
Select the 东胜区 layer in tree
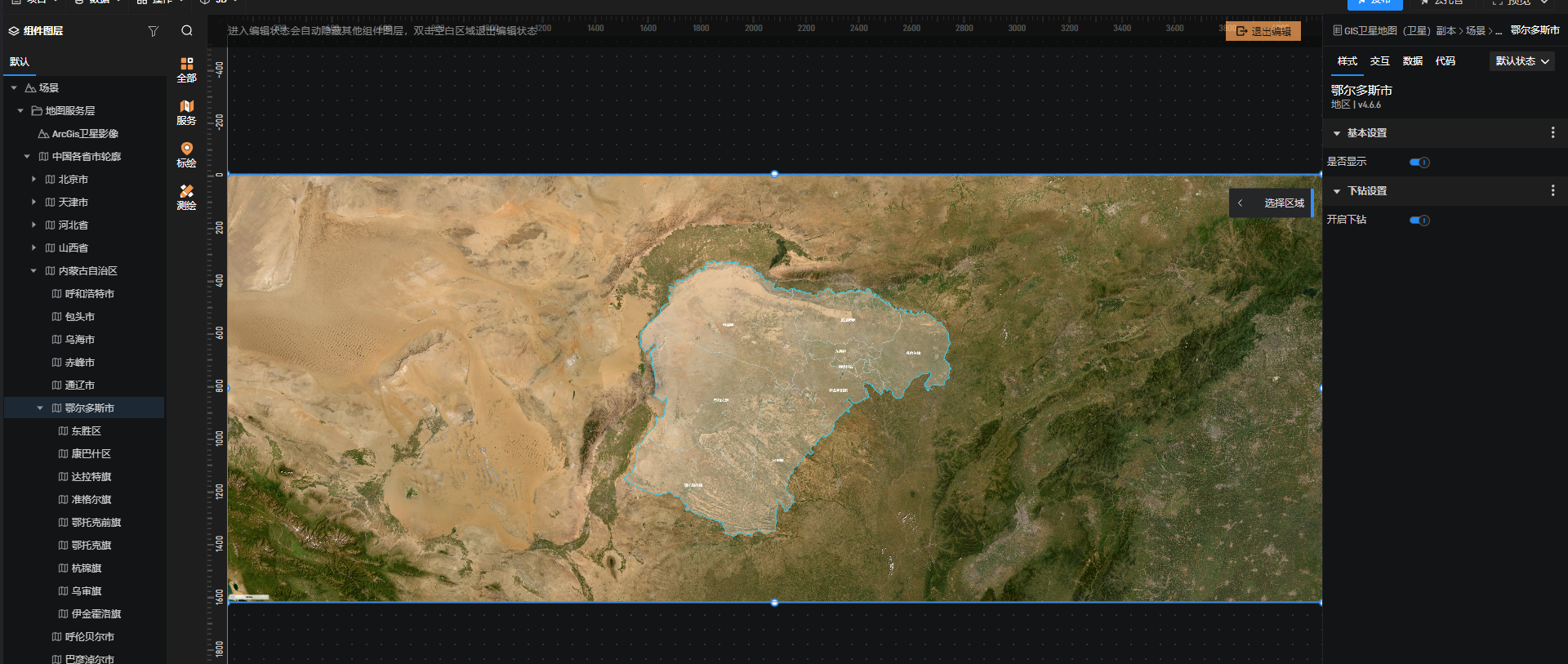pos(86,431)
